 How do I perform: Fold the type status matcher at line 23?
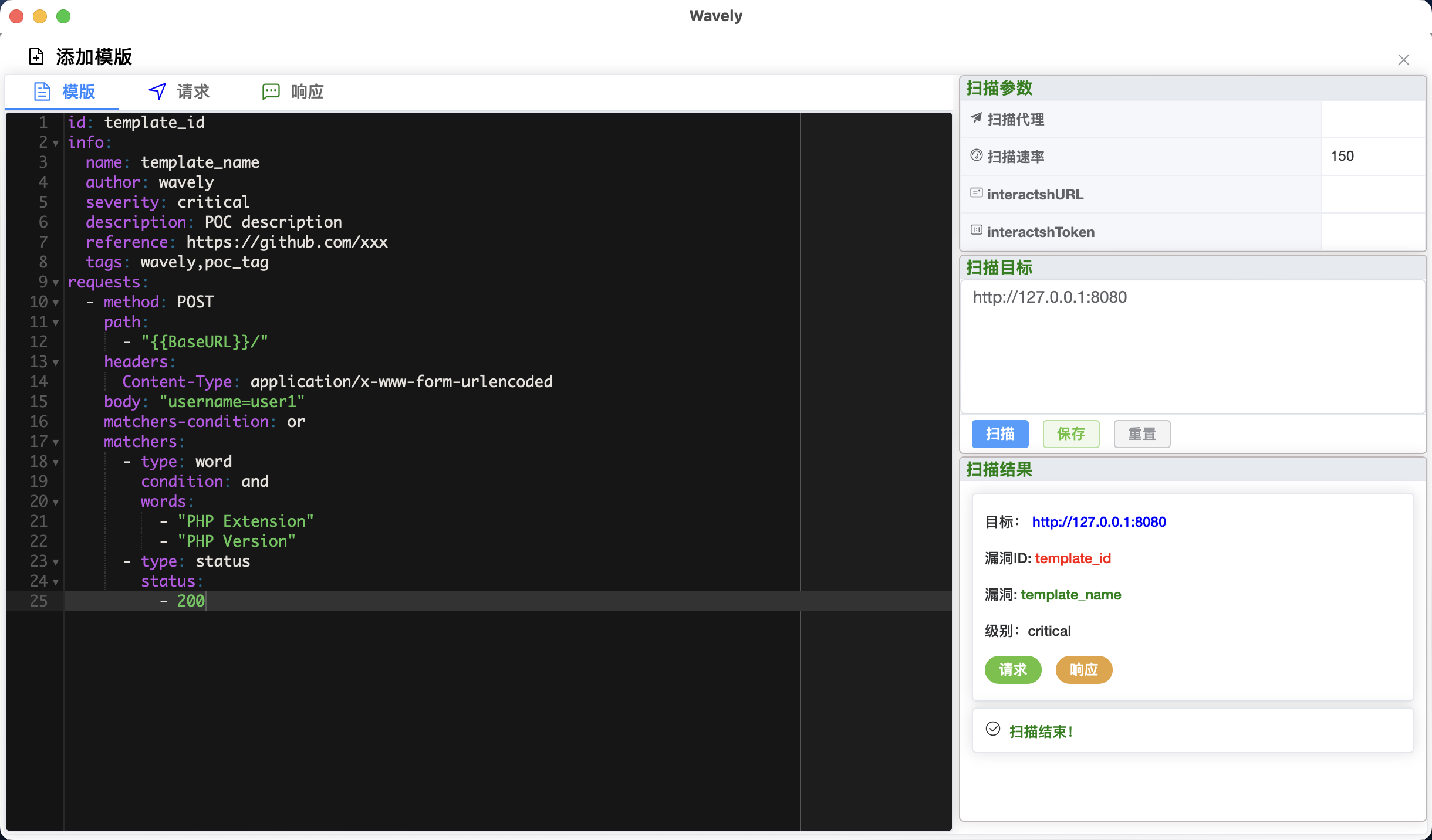(56, 562)
